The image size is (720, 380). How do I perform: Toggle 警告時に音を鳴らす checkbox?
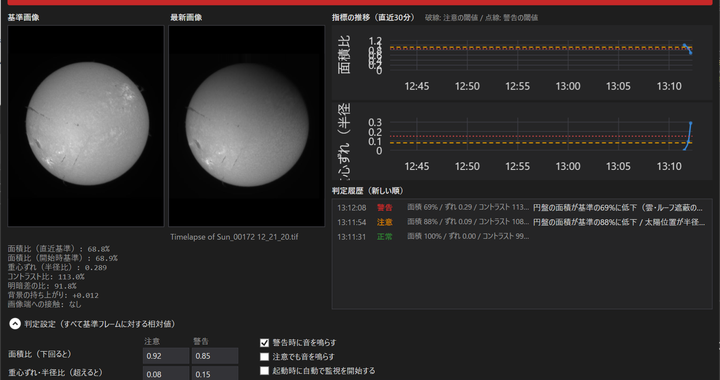(x=264, y=342)
